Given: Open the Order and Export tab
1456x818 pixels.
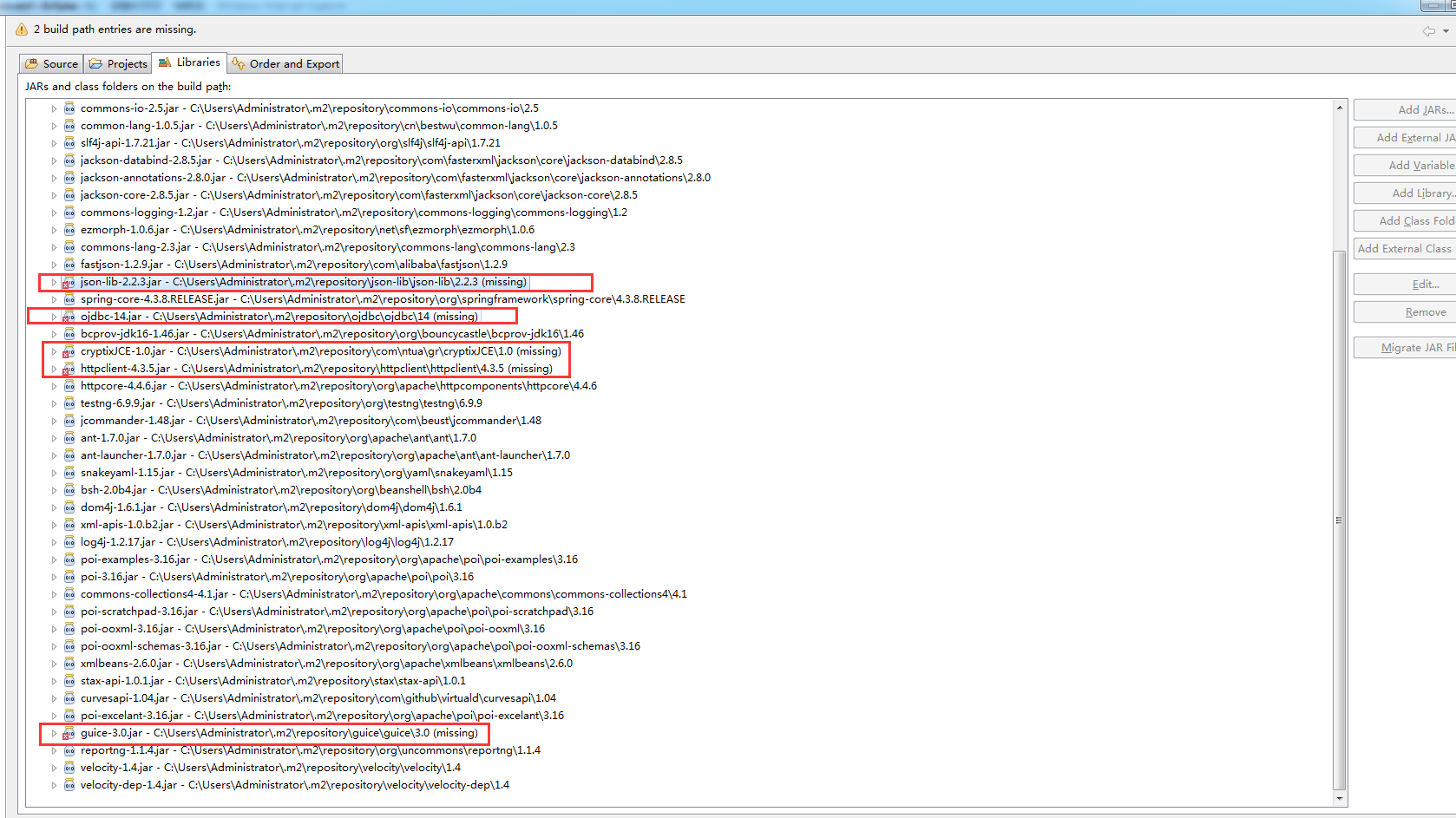Looking at the screenshot, I should click(x=285, y=64).
